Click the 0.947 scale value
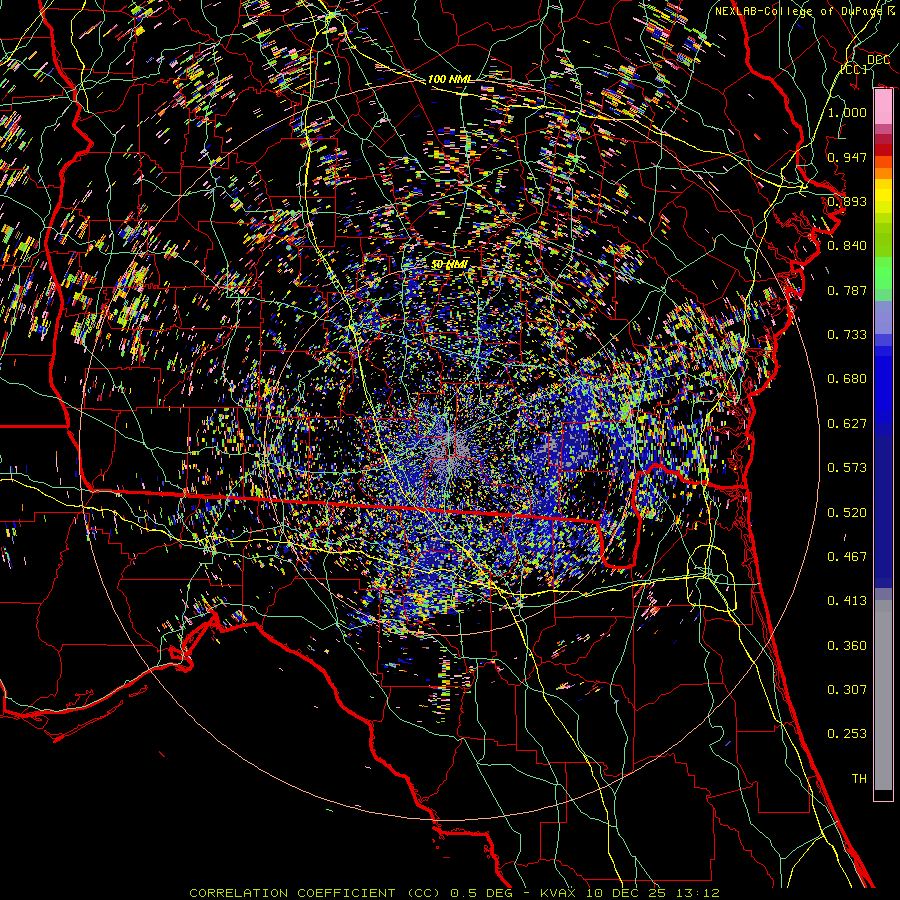The width and height of the screenshot is (900, 900). 847,157
